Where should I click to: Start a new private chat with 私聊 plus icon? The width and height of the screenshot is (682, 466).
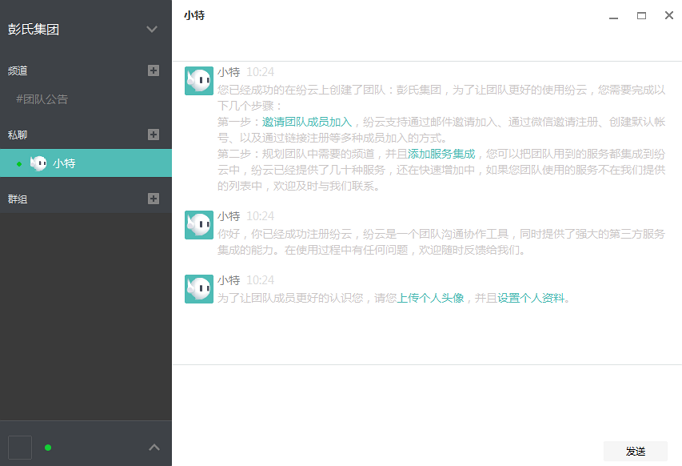(153, 134)
